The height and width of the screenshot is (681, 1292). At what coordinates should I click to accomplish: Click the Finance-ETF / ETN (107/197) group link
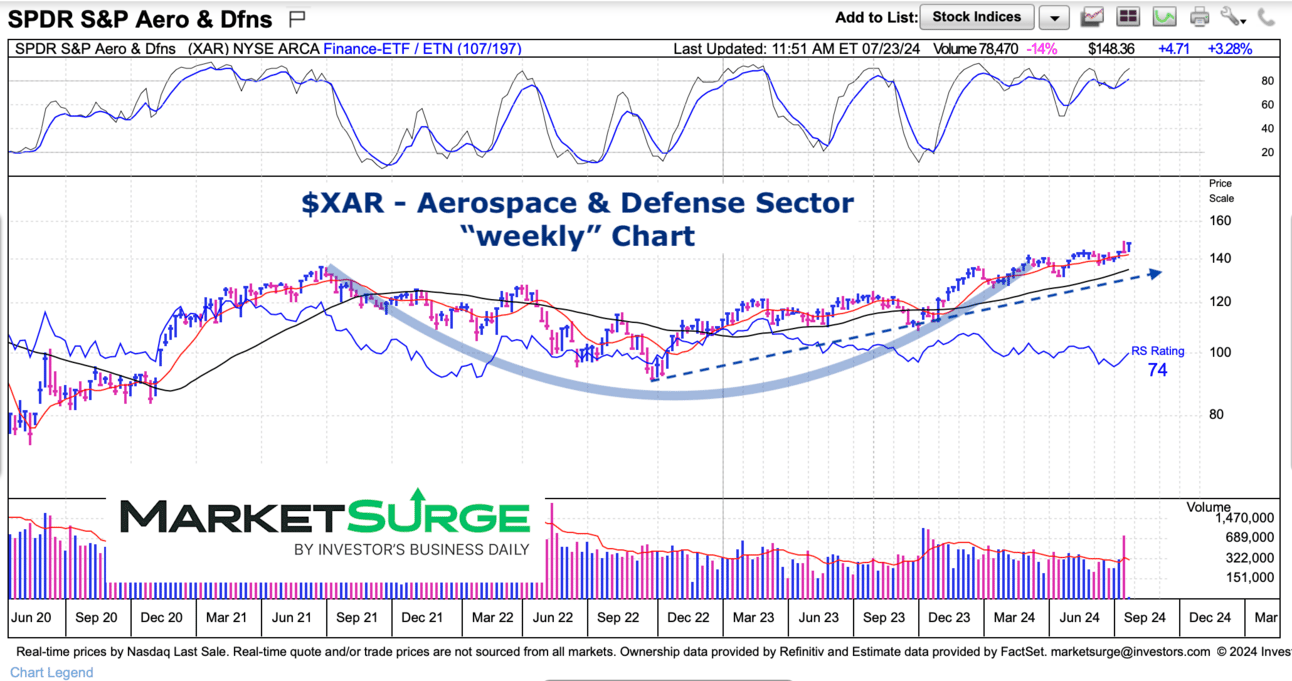click(422, 48)
